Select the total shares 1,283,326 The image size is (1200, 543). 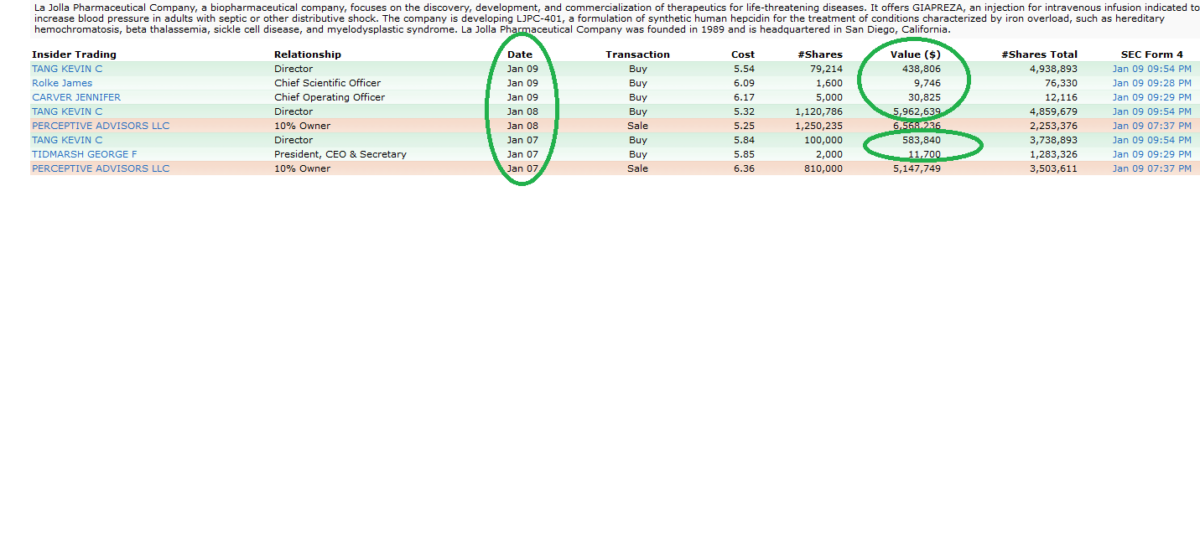pos(1054,154)
